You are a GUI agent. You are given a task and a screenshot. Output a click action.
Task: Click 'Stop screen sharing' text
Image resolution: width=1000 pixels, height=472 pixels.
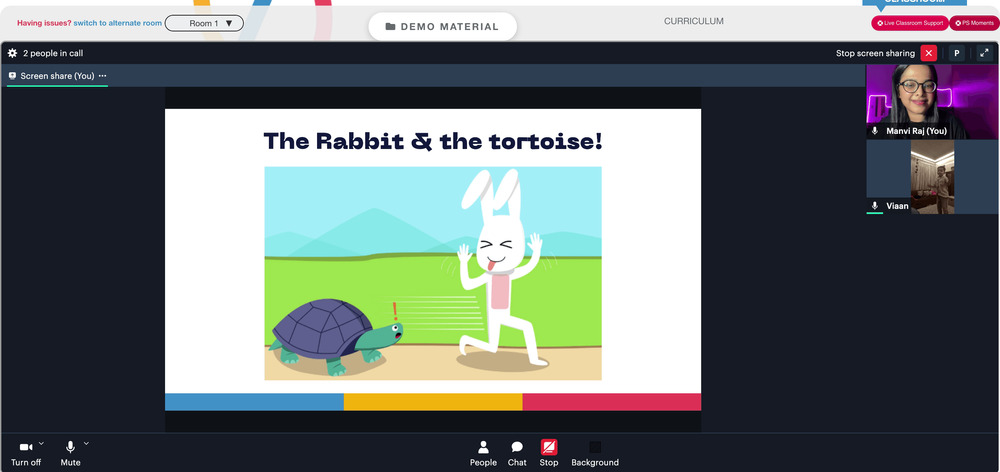click(x=875, y=54)
